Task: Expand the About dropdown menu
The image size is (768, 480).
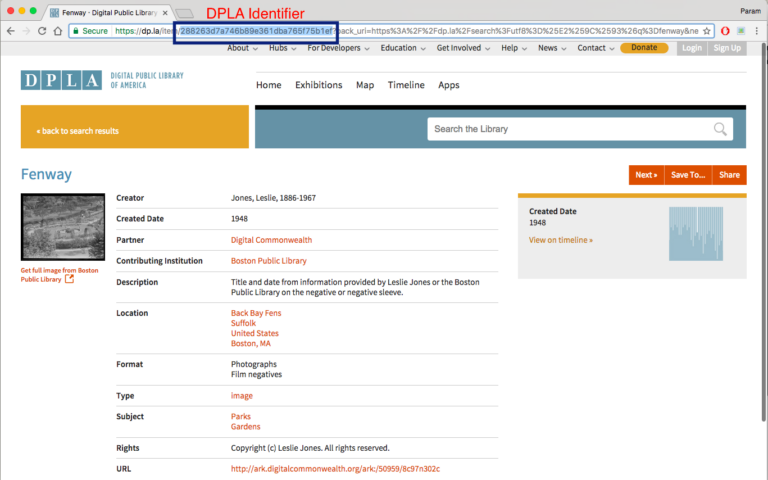Action: coord(240,48)
